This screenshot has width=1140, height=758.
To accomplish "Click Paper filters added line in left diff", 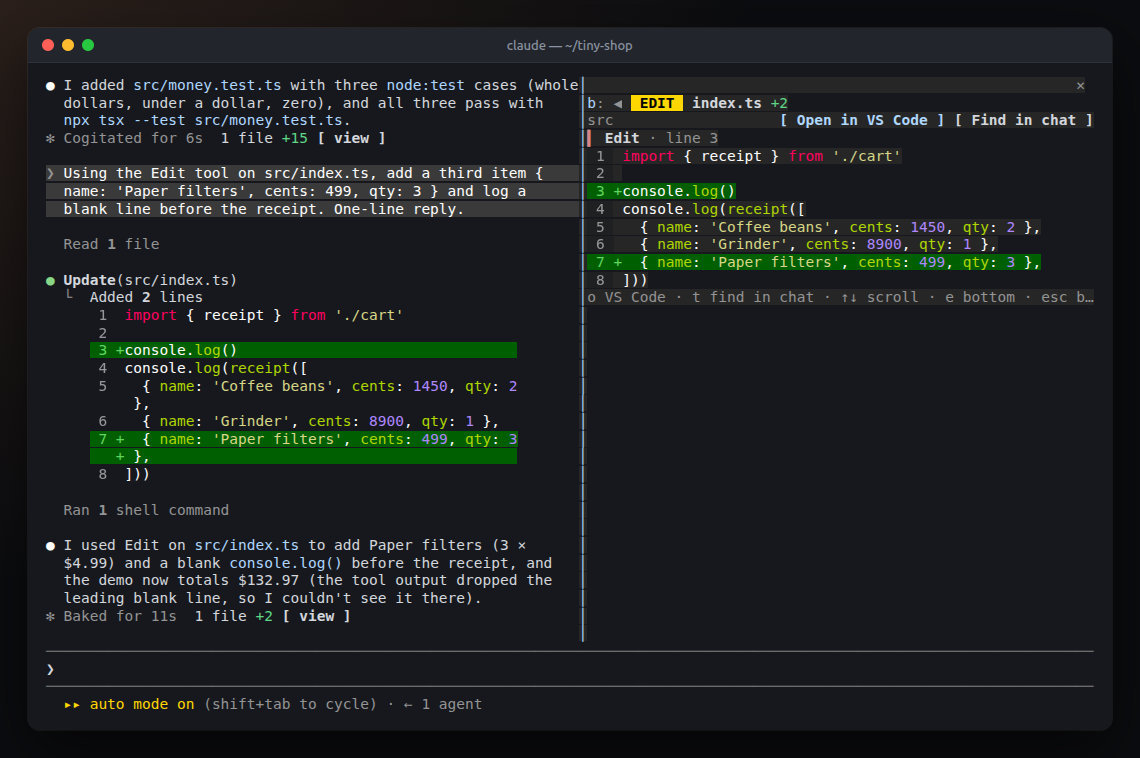I will click(303, 448).
